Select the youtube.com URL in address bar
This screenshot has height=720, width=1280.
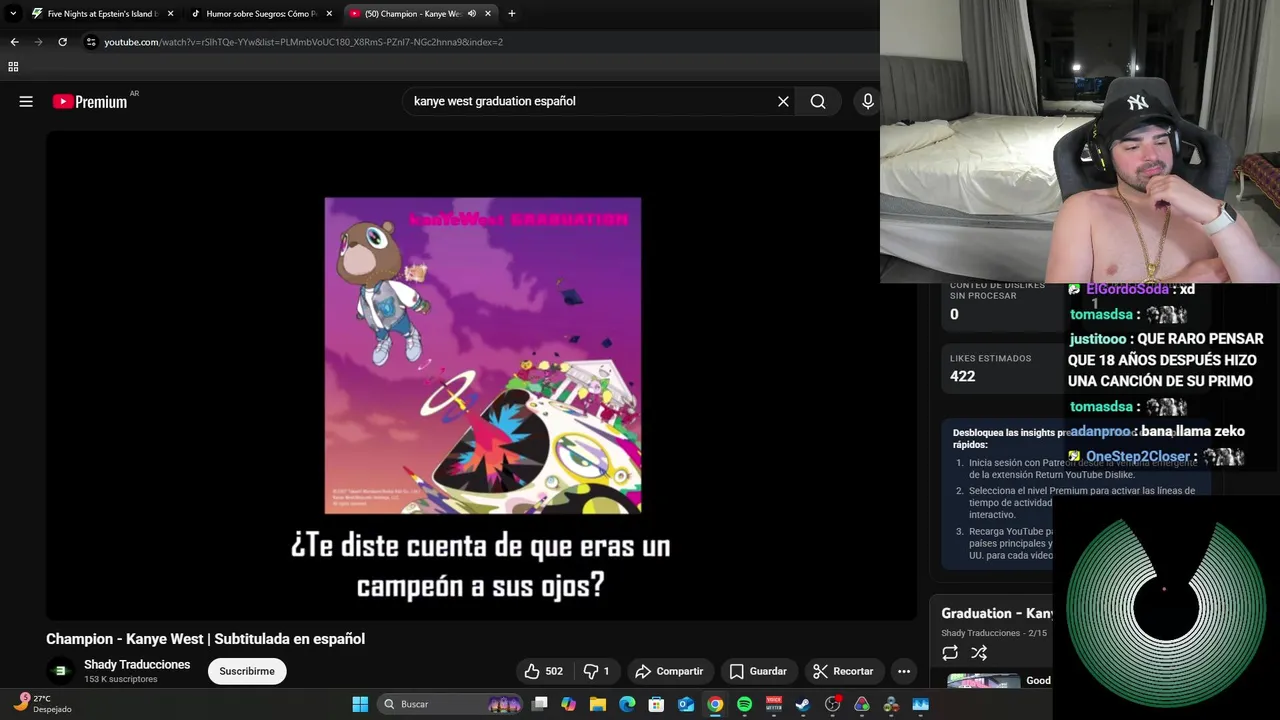coord(303,42)
